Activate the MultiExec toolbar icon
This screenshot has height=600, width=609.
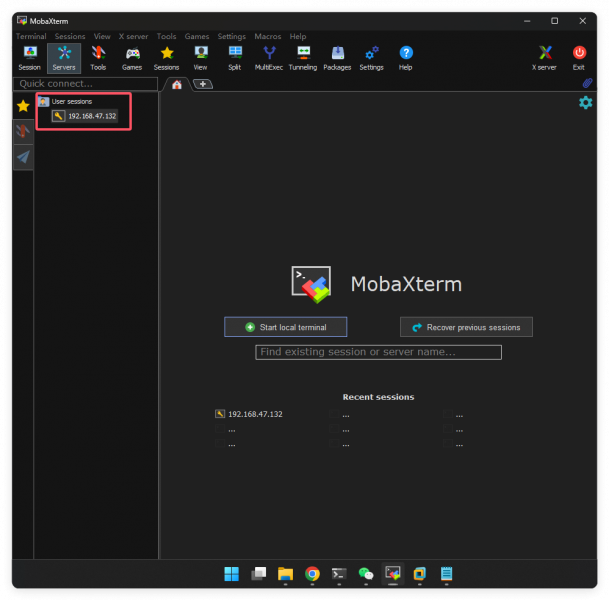[269, 58]
